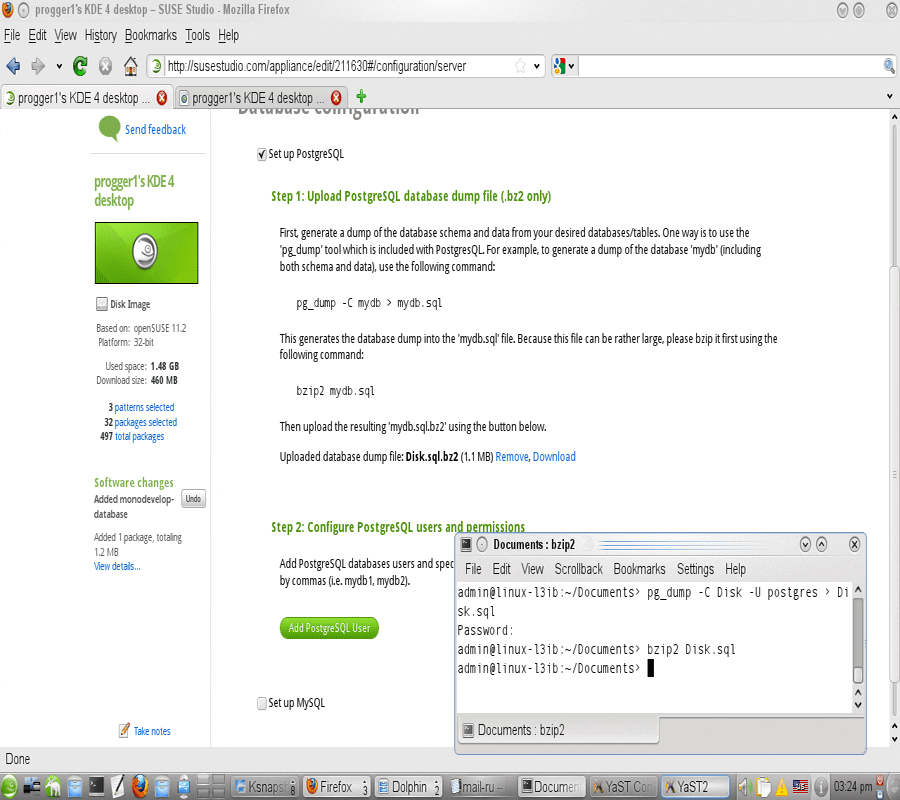
Task: Click the Firefox forward arrow
Action: click(38, 67)
